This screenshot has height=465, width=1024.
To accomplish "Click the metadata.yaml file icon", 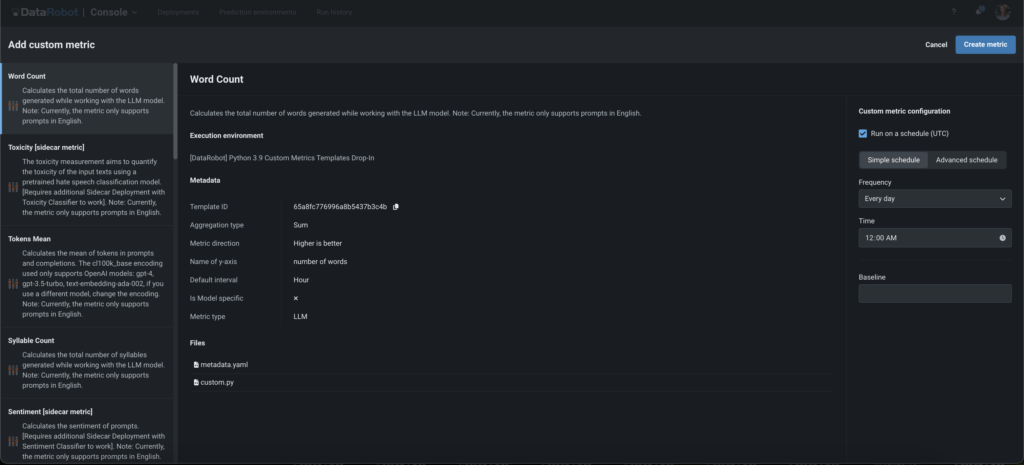I will (x=196, y=365).
